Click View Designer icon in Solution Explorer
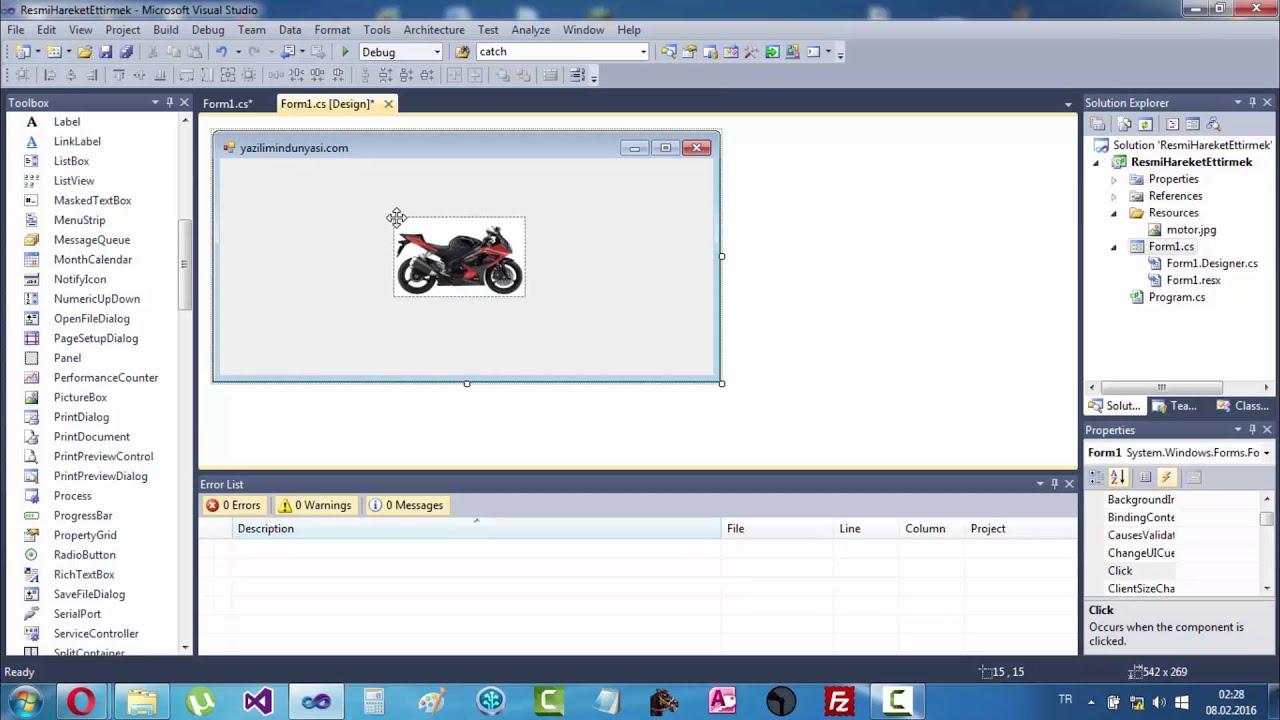 1192,124
